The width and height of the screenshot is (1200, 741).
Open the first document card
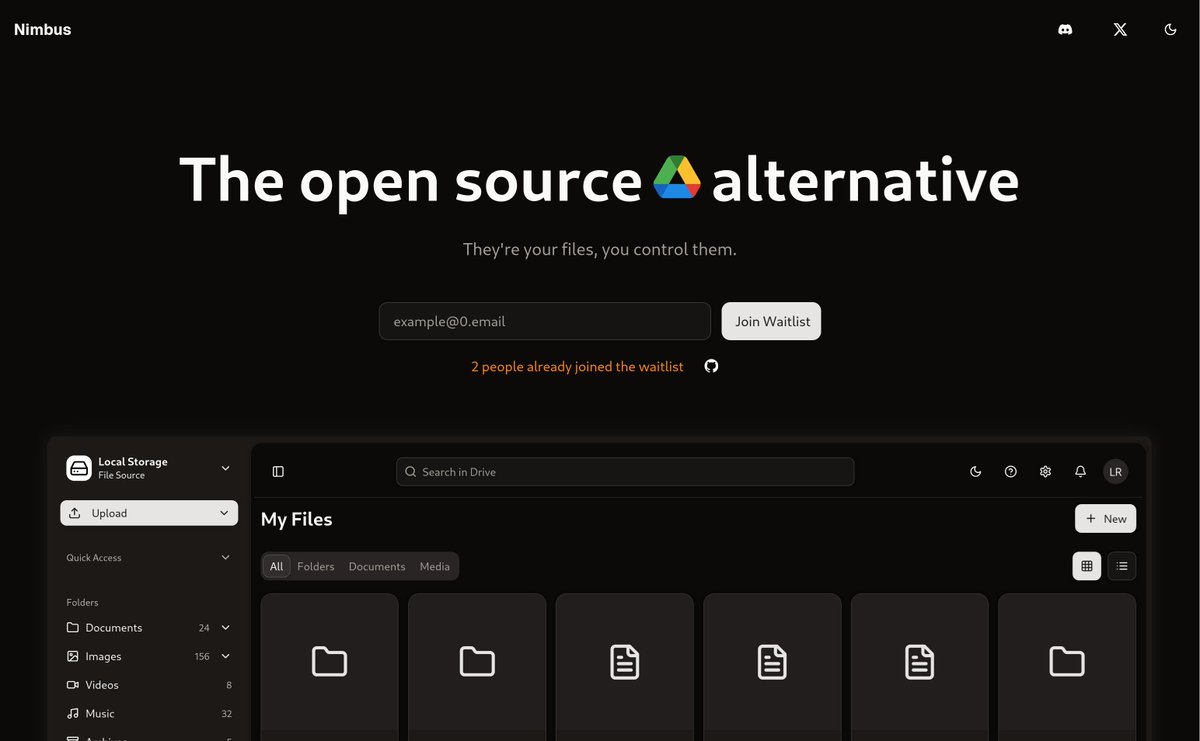tap(625, 667)
